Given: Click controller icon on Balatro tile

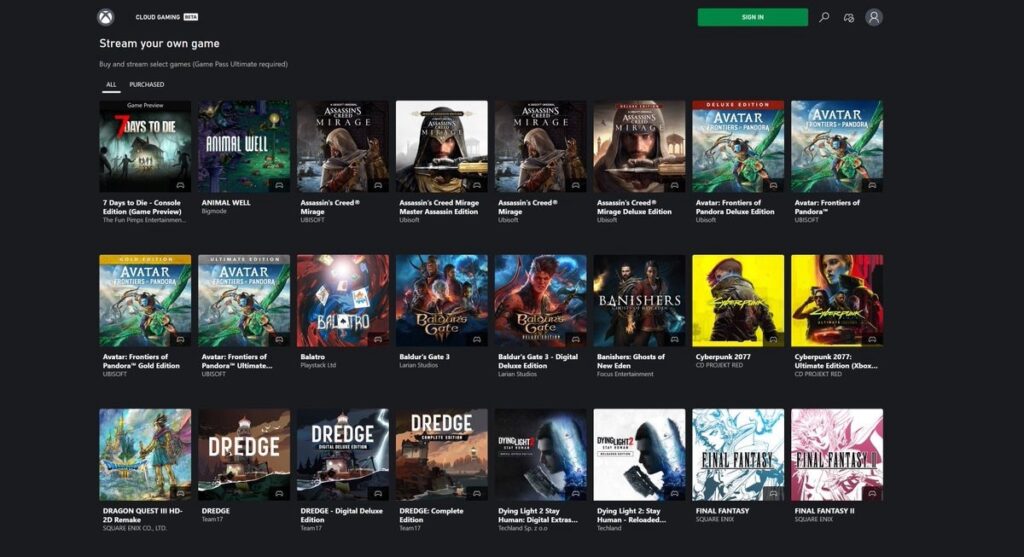Looking at the screenshot, I should (x=377, y=340).
